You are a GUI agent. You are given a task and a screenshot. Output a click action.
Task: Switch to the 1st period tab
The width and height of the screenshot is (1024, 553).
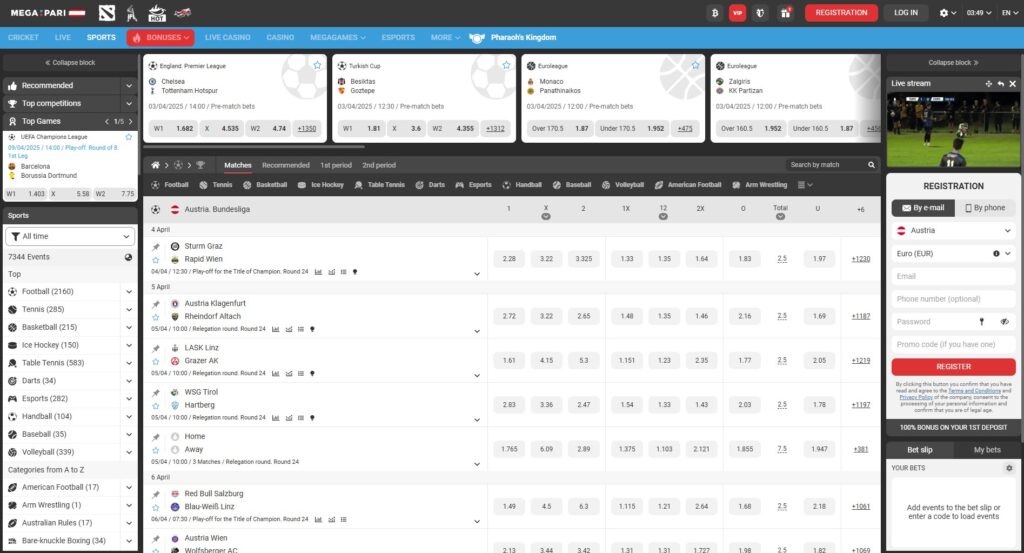click(336, 165)
